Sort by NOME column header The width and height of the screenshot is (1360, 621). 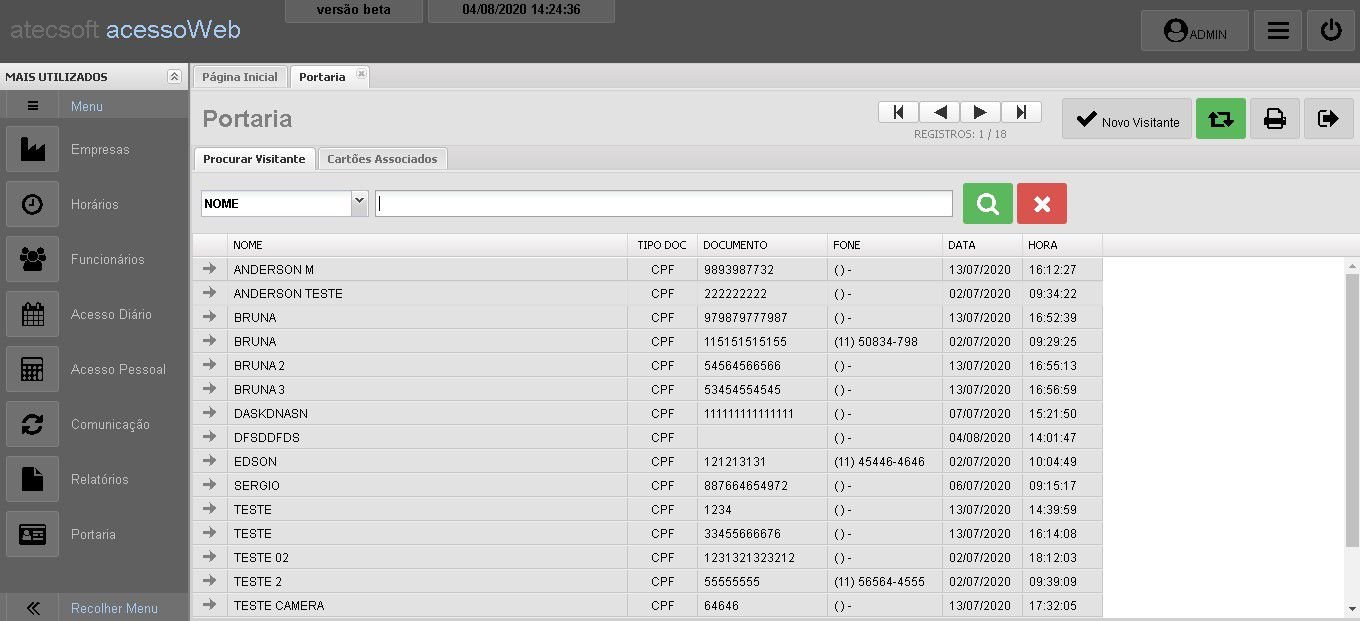coord(427,245)
